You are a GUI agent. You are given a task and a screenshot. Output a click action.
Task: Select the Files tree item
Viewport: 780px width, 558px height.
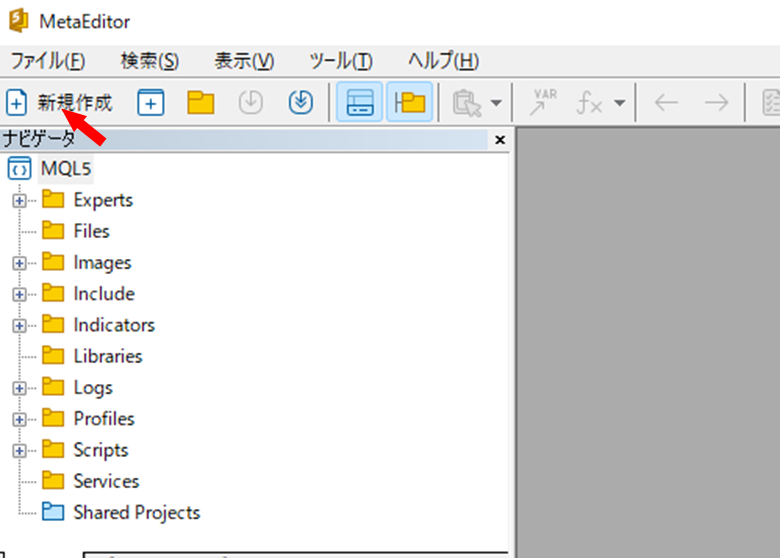tap(92, 231)
